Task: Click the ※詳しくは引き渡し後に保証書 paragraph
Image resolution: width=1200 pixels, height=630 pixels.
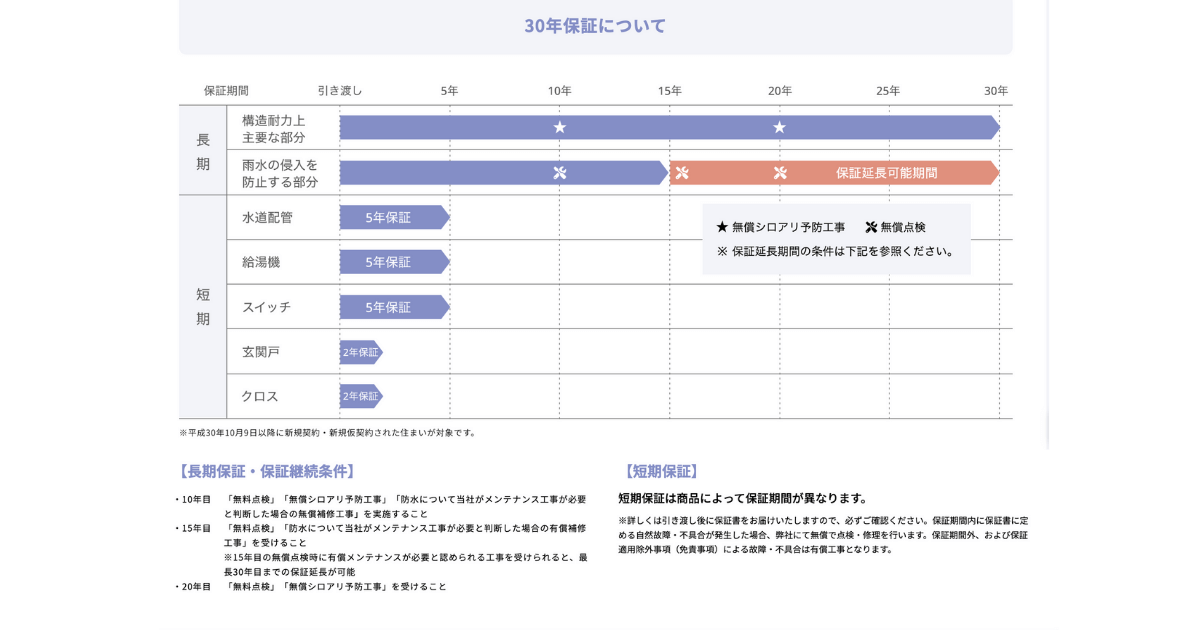Action: [x=823, y=535]
